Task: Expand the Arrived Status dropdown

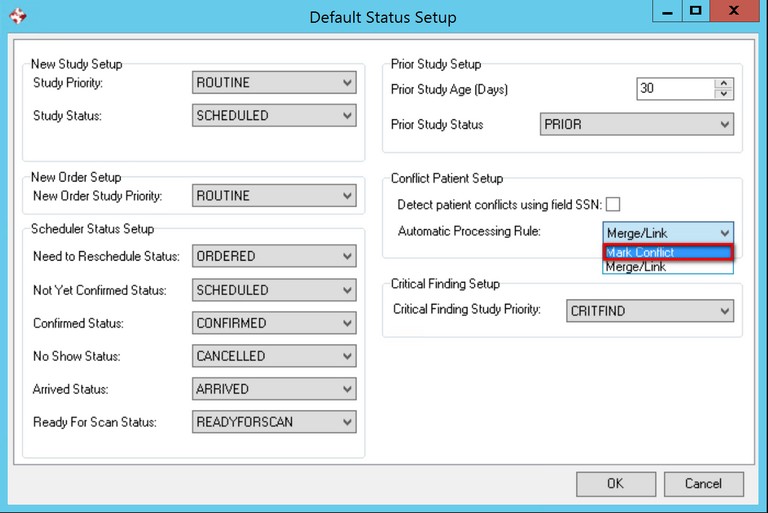Action: click(274, 389)
